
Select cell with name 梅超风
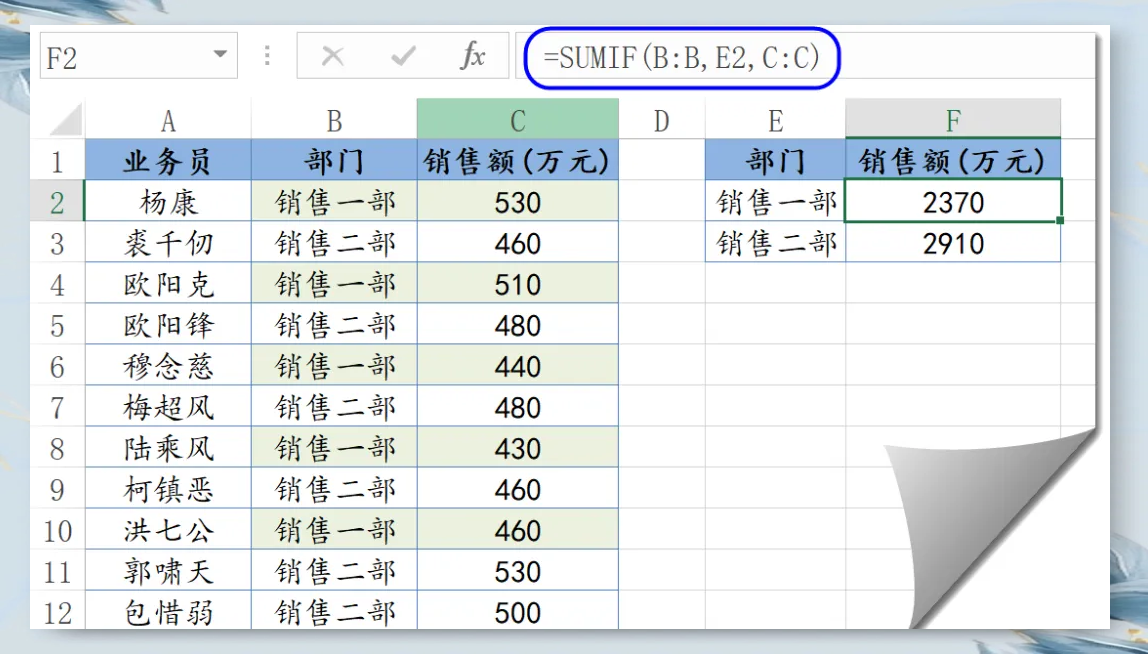[x=168, y=406]
